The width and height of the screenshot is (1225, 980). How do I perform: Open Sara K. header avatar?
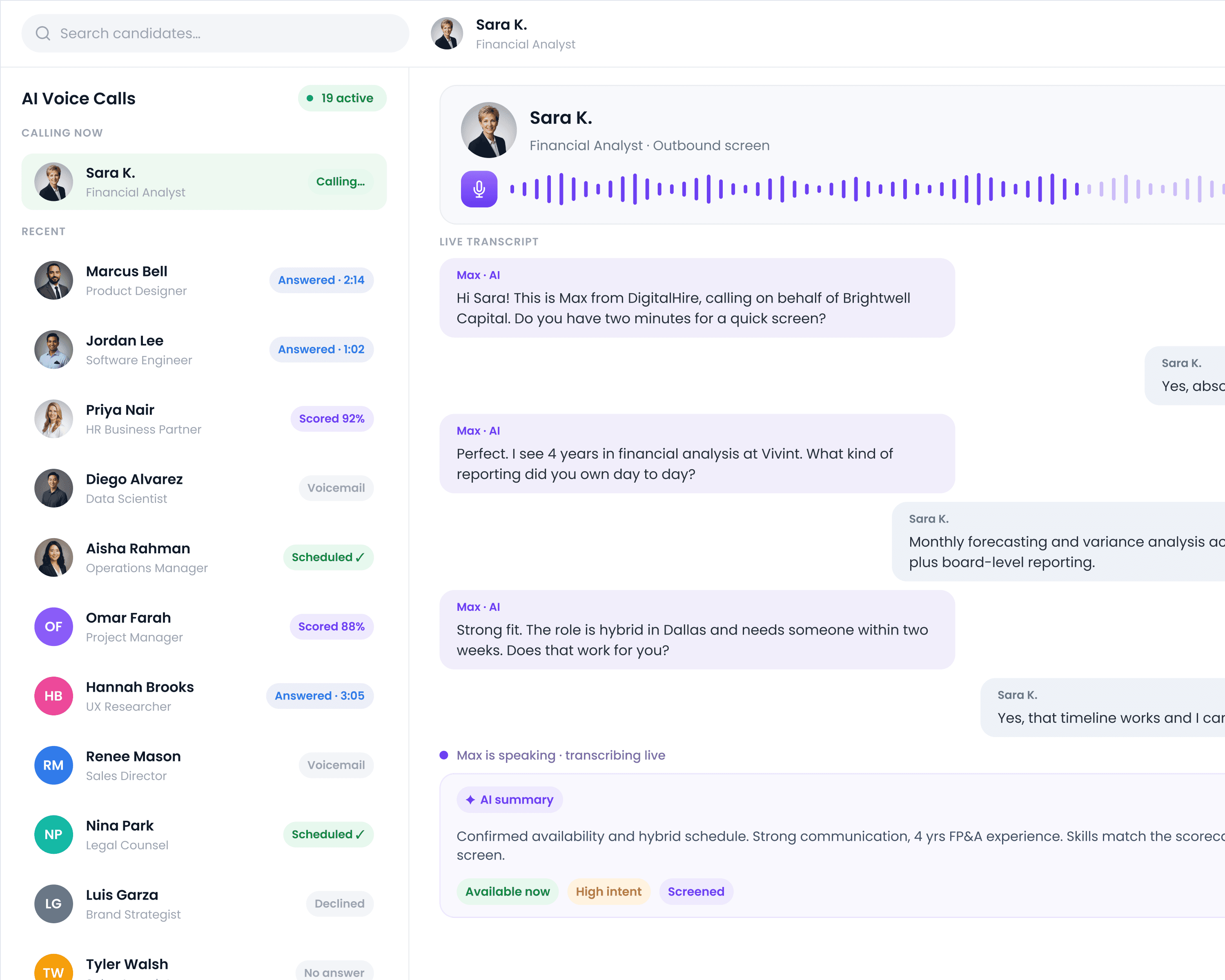[447, 33]
